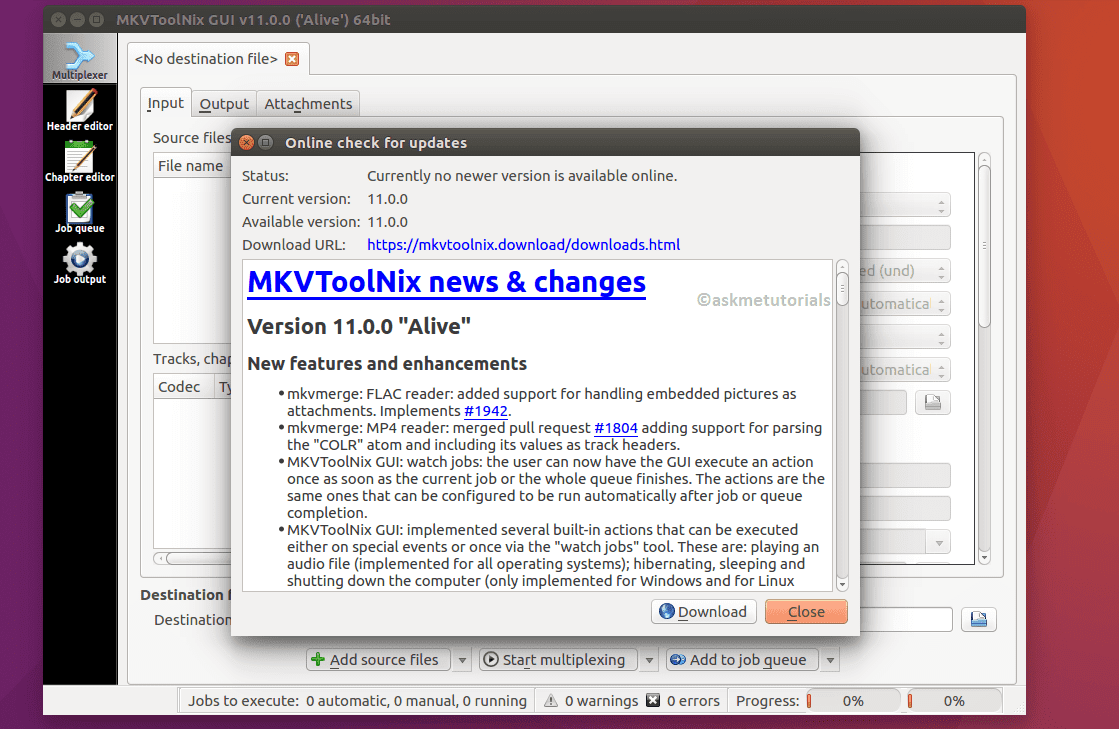The height and width of the screenshot is (729, 1119).
Task: Click Add source files button
Action: tap(378, 661)
